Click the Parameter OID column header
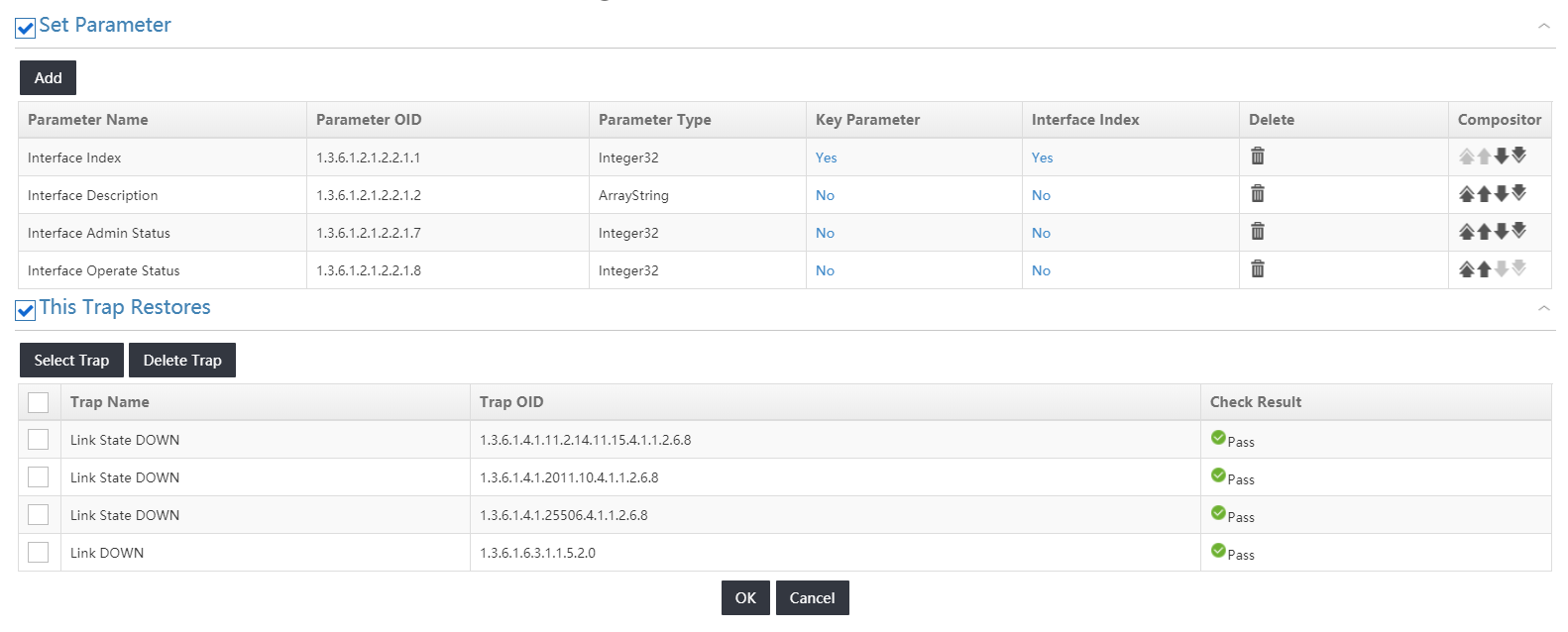Viewport: 1568px width, 632px height. pyautogui.click(x=448, y=120)
